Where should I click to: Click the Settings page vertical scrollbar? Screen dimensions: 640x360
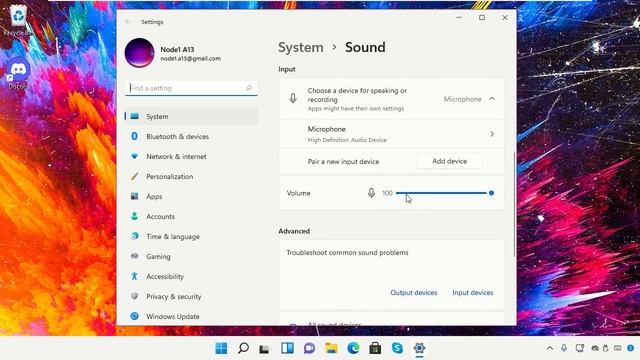point(514,204)
